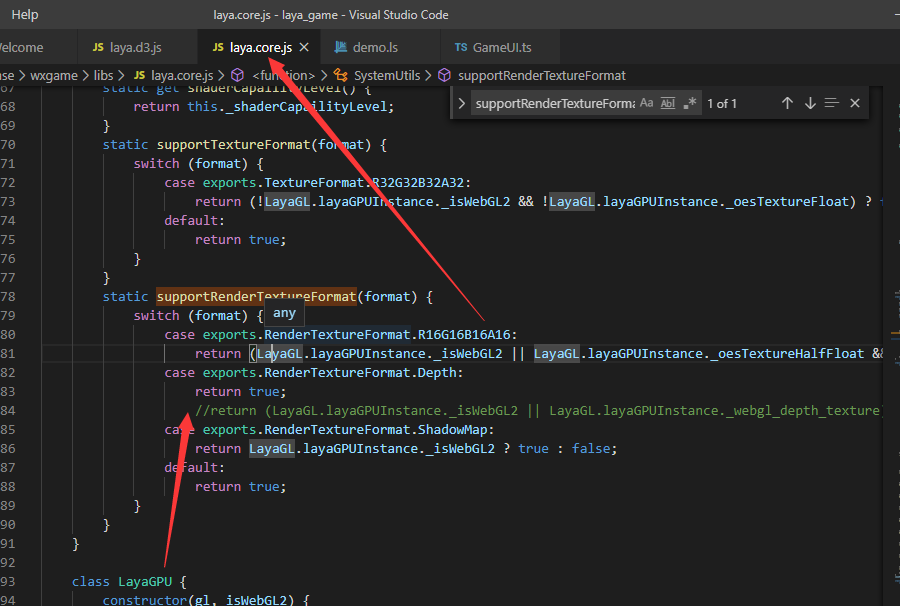Switch to the laya.d3.js tab
This screenshot has height=606, width=900.
[135, 47]
